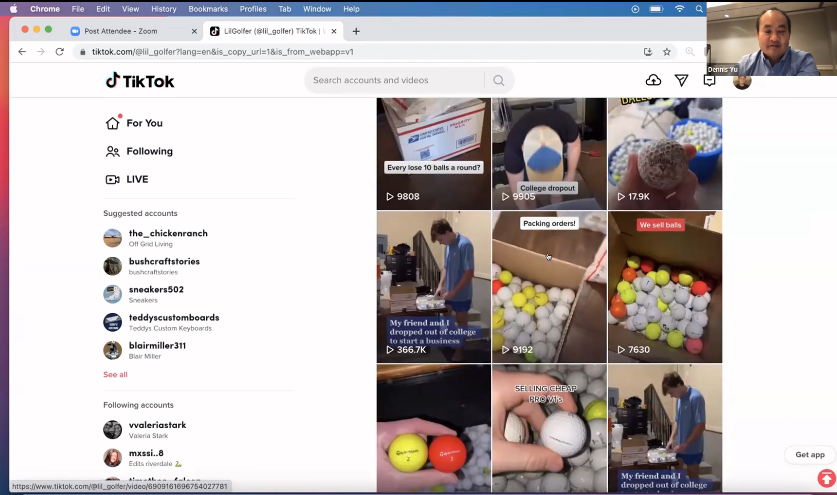Open the 'Packing orders!' video

(x=549, y=287)
